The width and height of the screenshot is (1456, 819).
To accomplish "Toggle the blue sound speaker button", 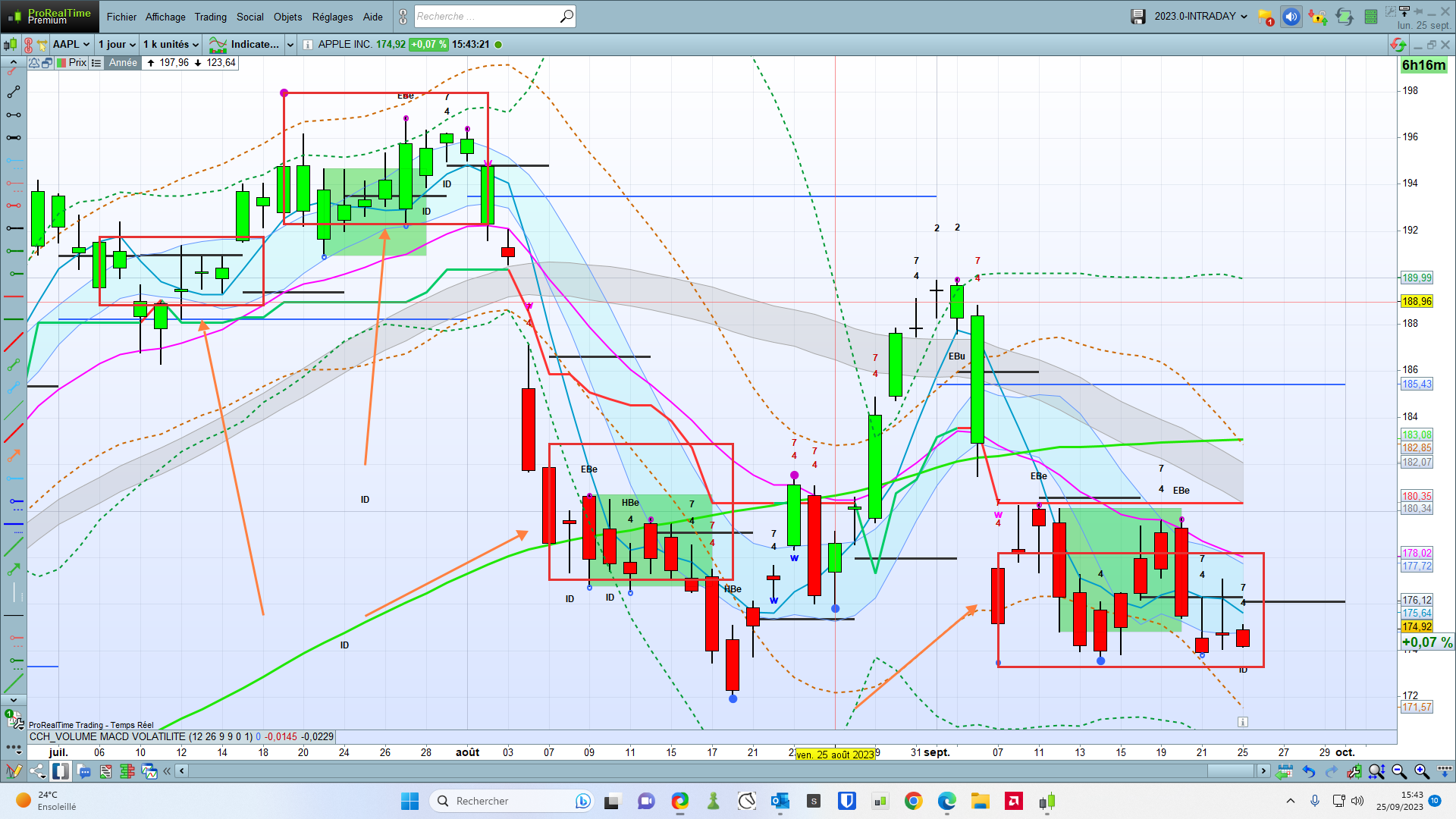I will [1291, 17].
